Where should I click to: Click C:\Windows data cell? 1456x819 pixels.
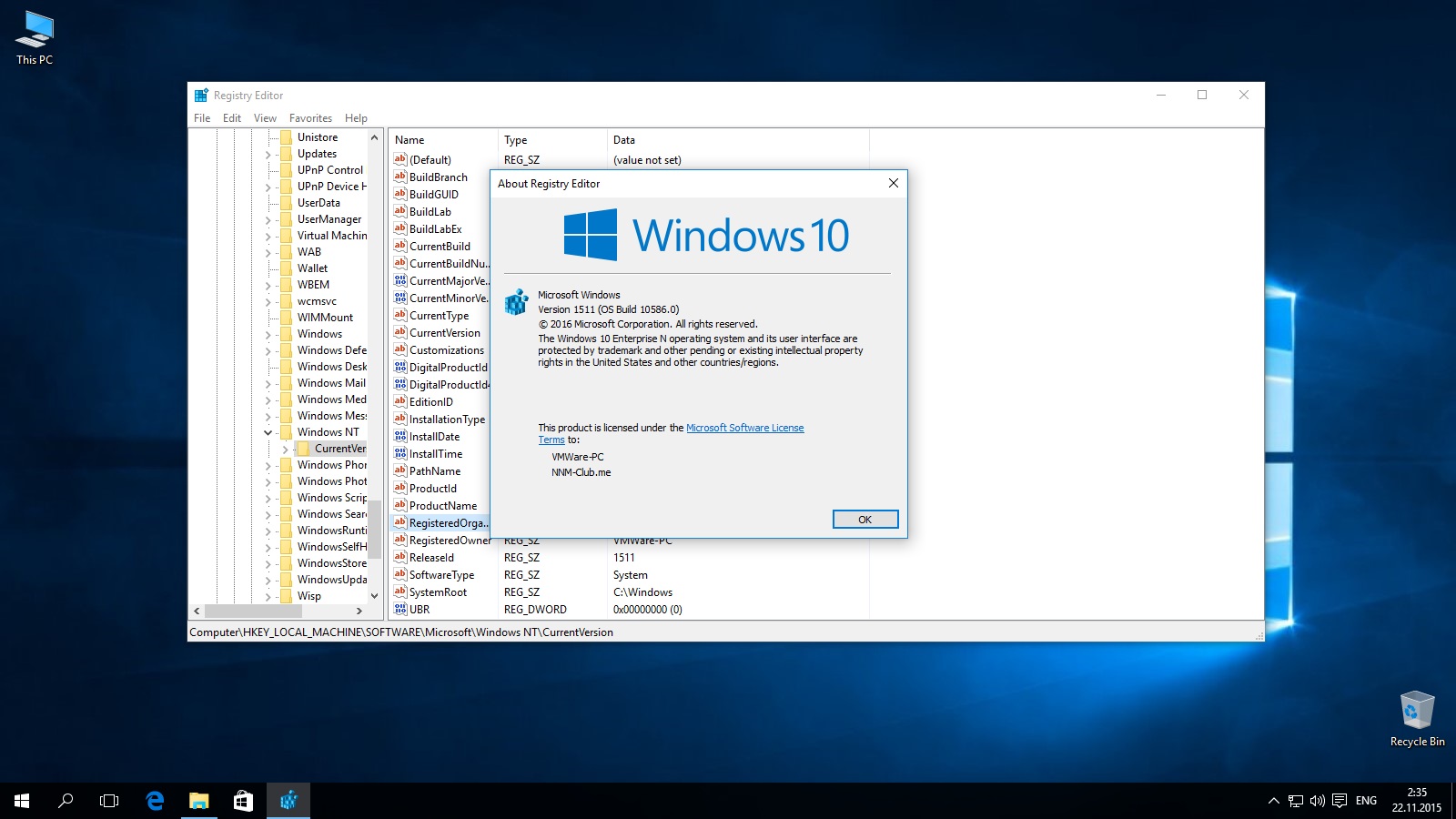tap(642, 592)
